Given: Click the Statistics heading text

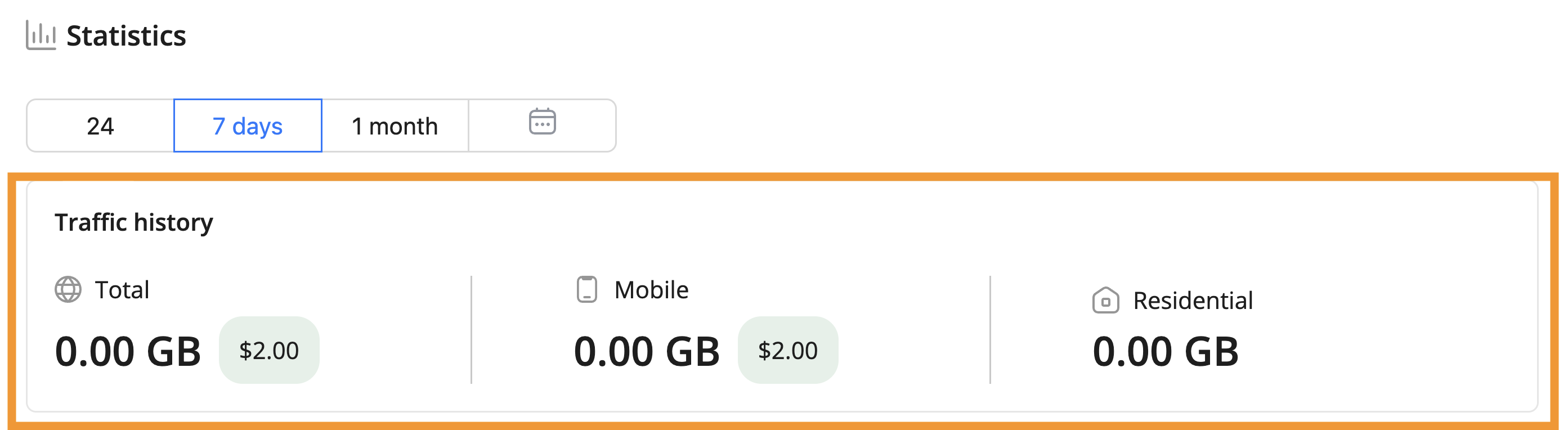Looking at the screenshot, I should point(126,36).
